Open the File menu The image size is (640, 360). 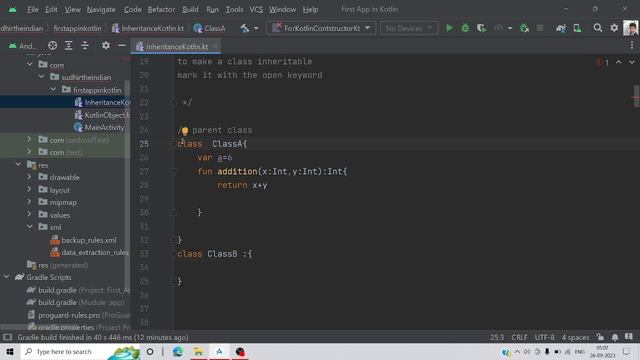click(33, 9)
